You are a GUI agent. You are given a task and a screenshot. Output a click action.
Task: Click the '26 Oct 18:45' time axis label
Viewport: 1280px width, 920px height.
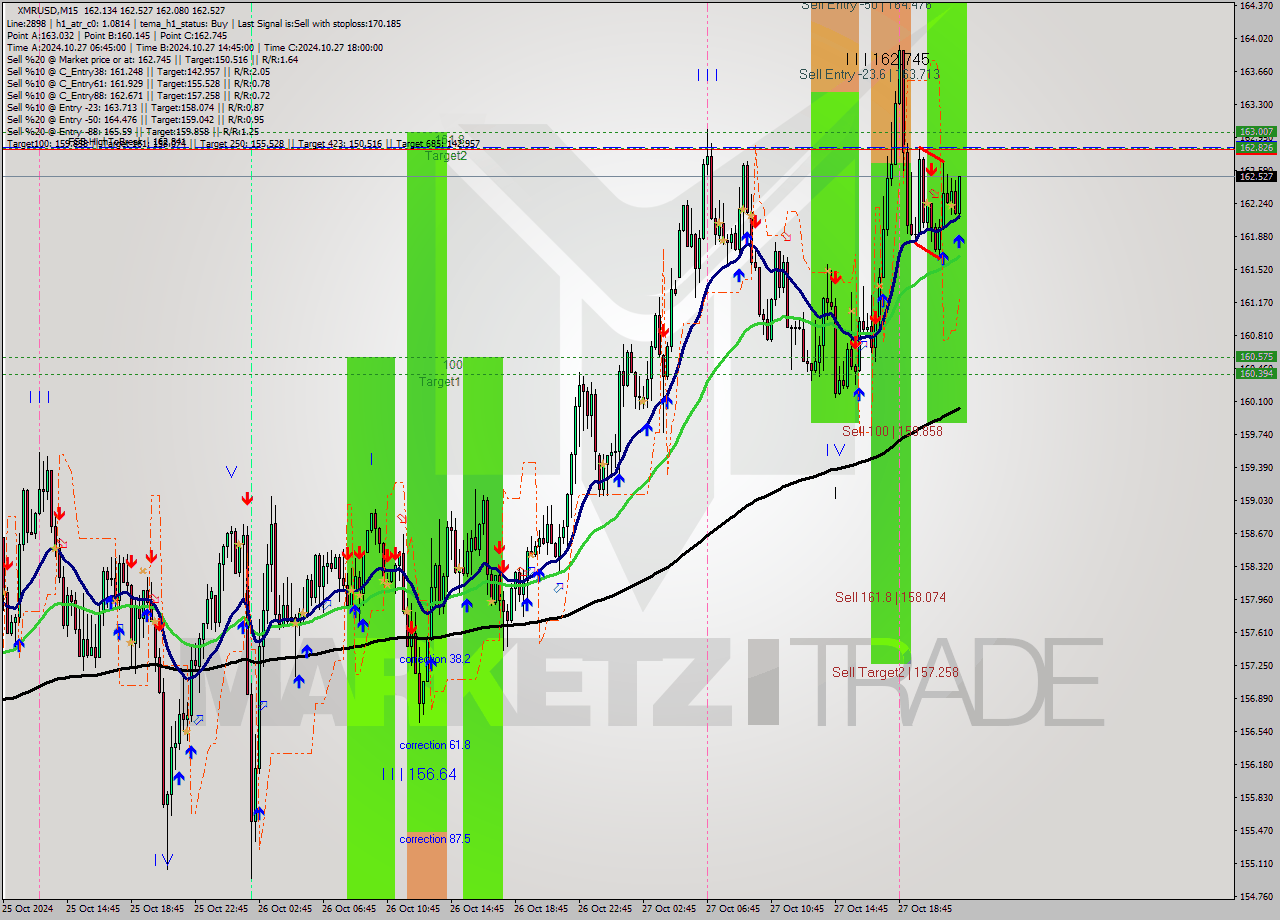point(541,909)
